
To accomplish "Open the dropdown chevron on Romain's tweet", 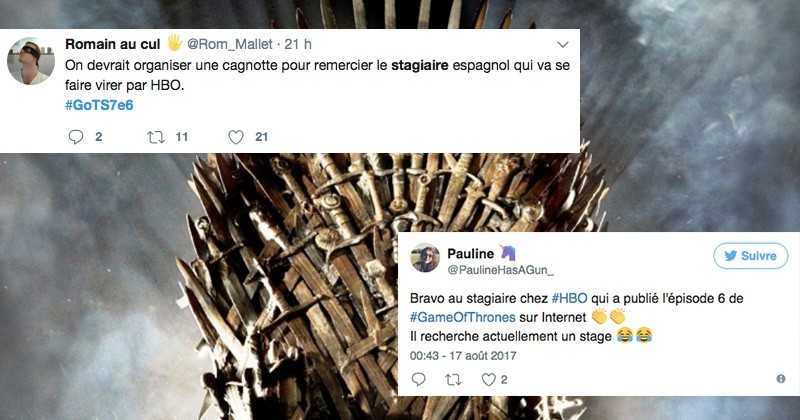I will click(563, 44).
